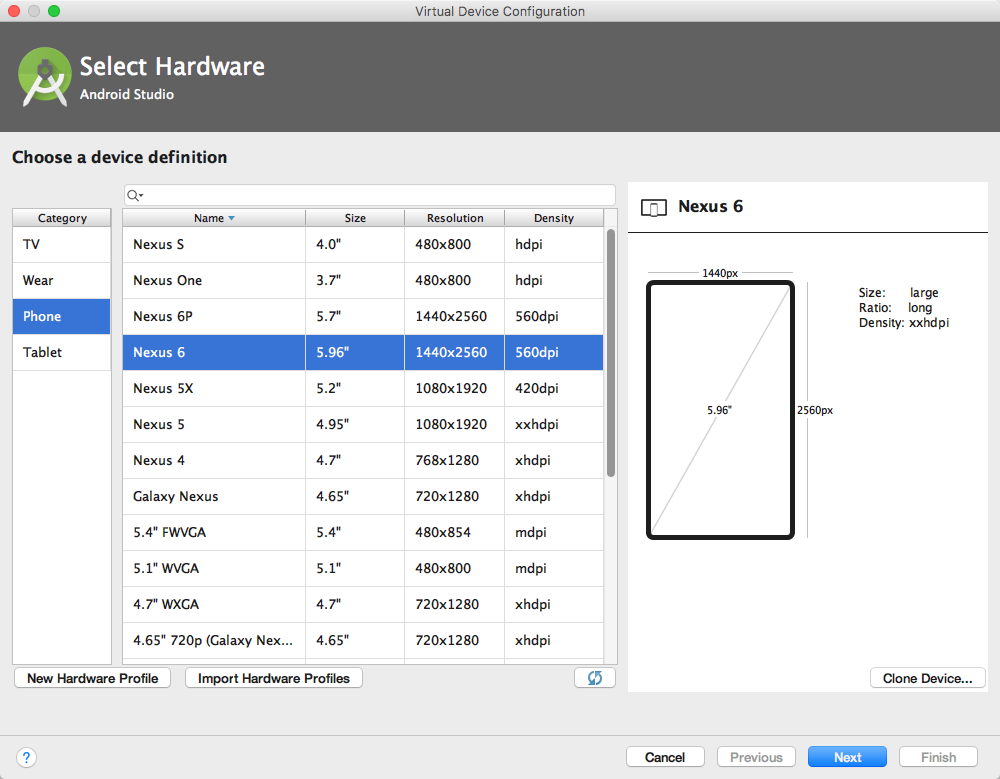Focus the device search field

(370, 195)
